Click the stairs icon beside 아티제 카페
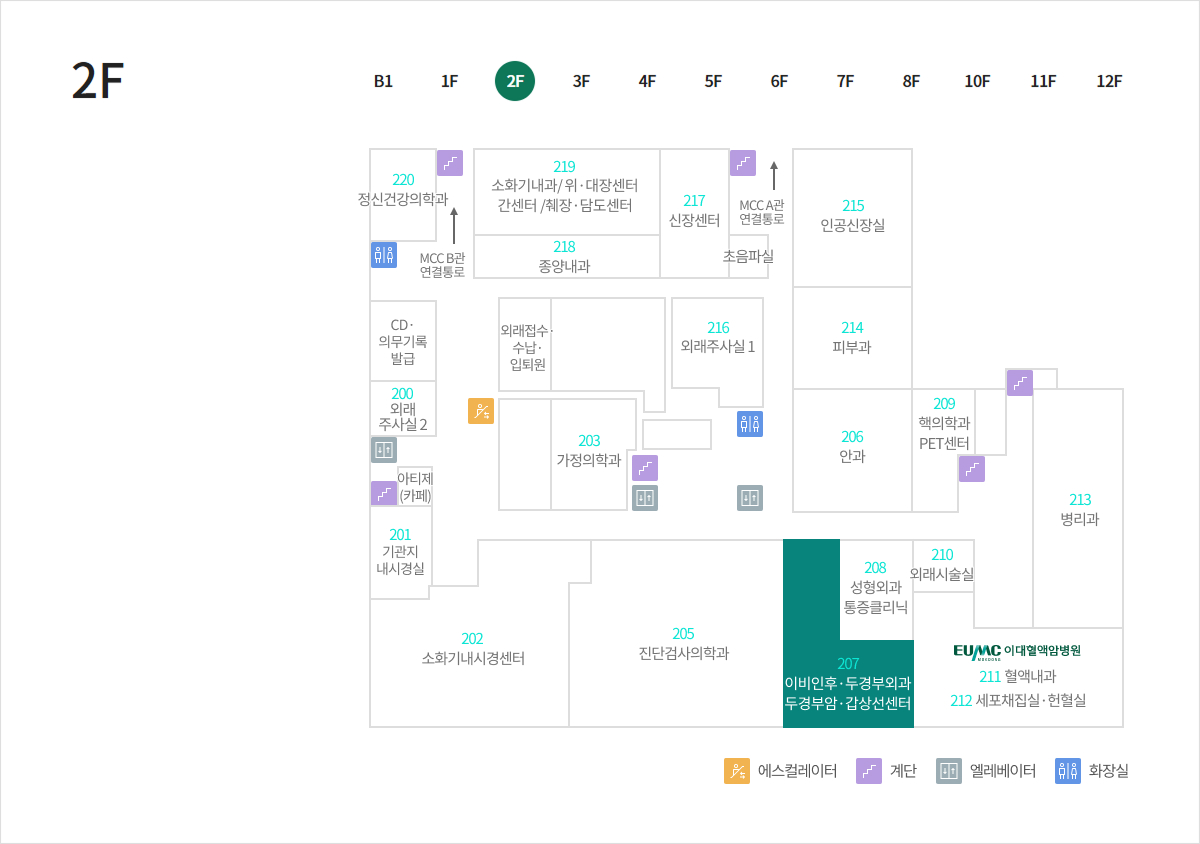This screenshot has height=844, width=1200. 384,493
